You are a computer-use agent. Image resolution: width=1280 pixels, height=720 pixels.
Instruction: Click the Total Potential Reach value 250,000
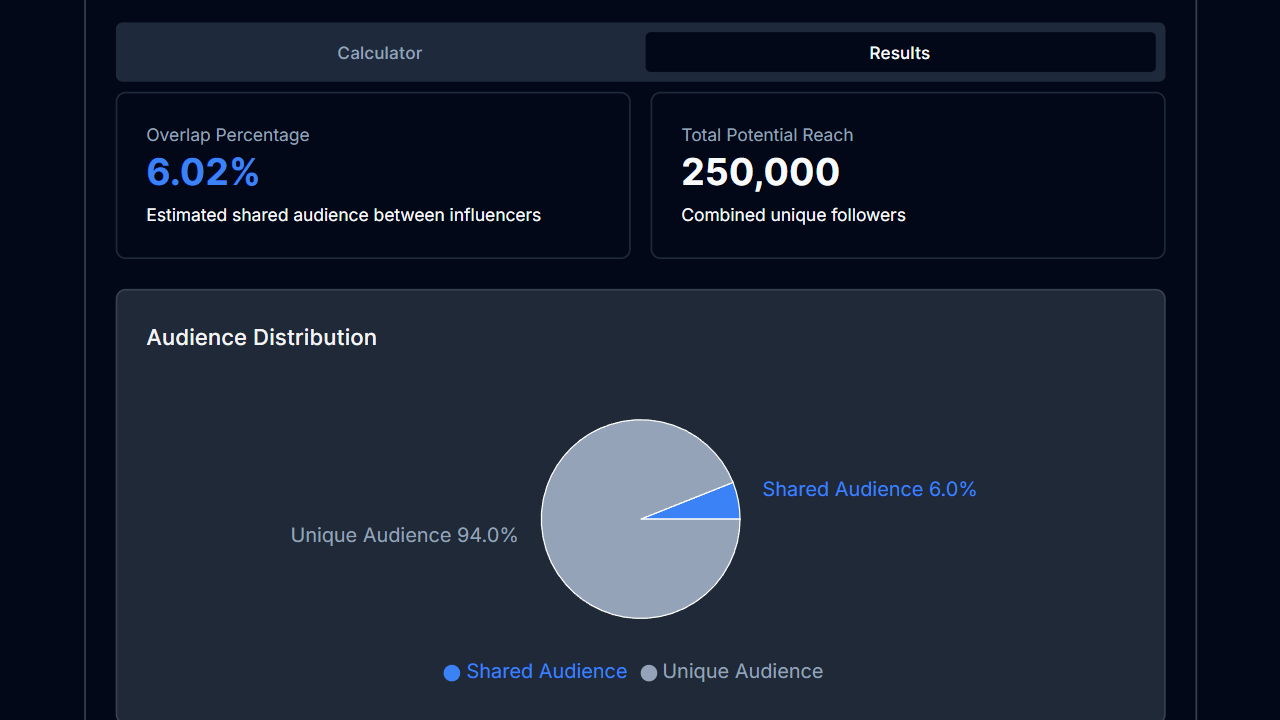pyautogui.click(x=760, y=172)
